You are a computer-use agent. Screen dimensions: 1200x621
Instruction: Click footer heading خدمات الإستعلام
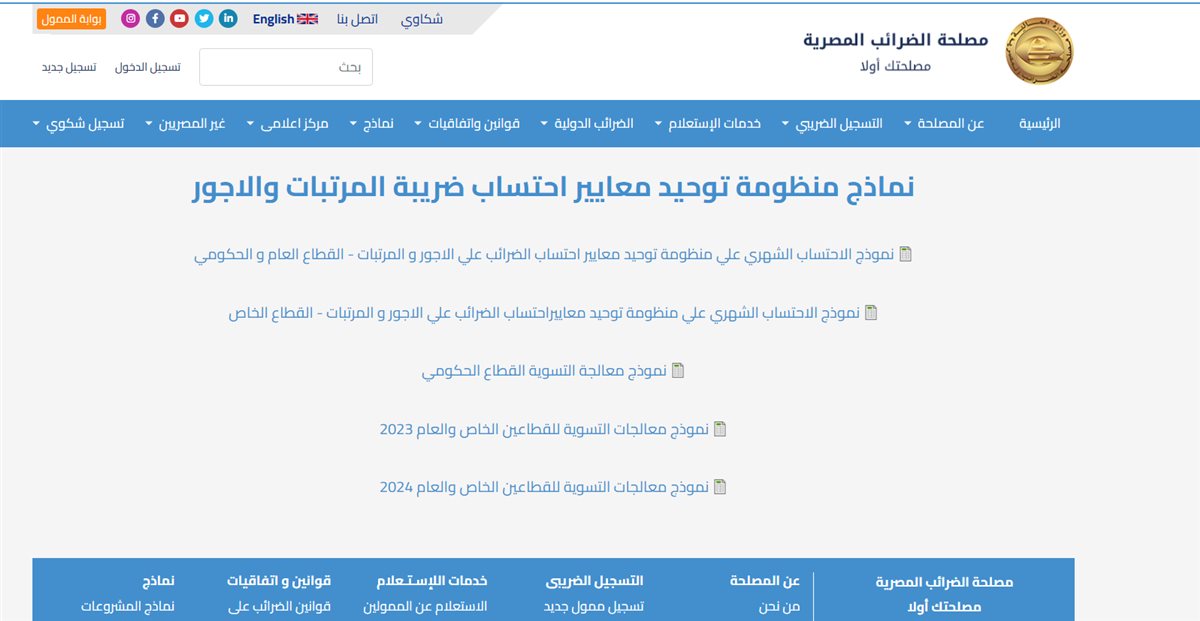coord(432,581)
